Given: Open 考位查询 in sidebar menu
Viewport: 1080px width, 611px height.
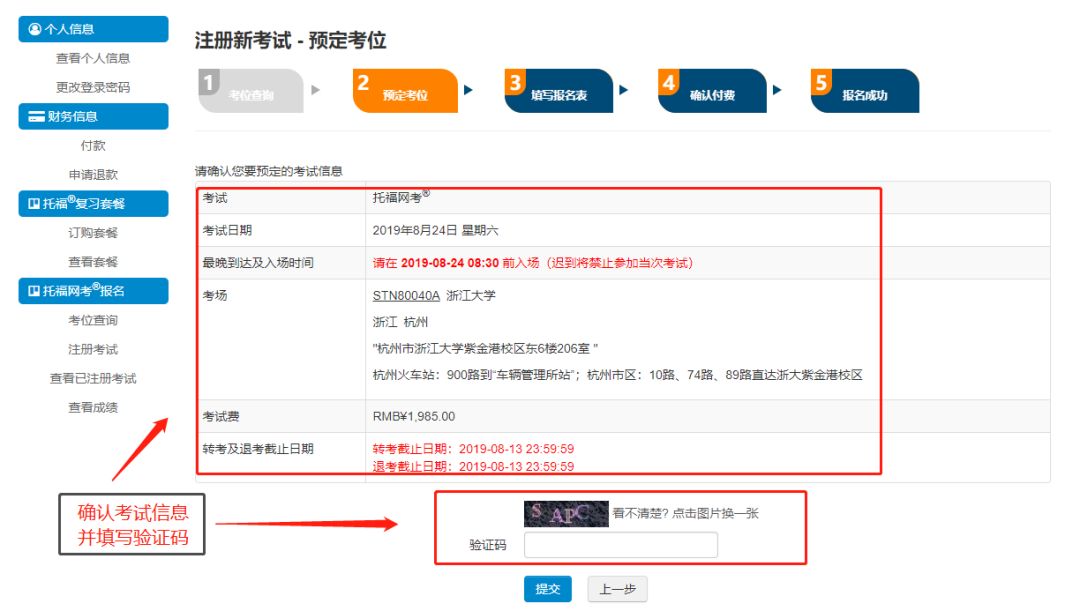Looking at the screenshot, I should pos(93,321).
